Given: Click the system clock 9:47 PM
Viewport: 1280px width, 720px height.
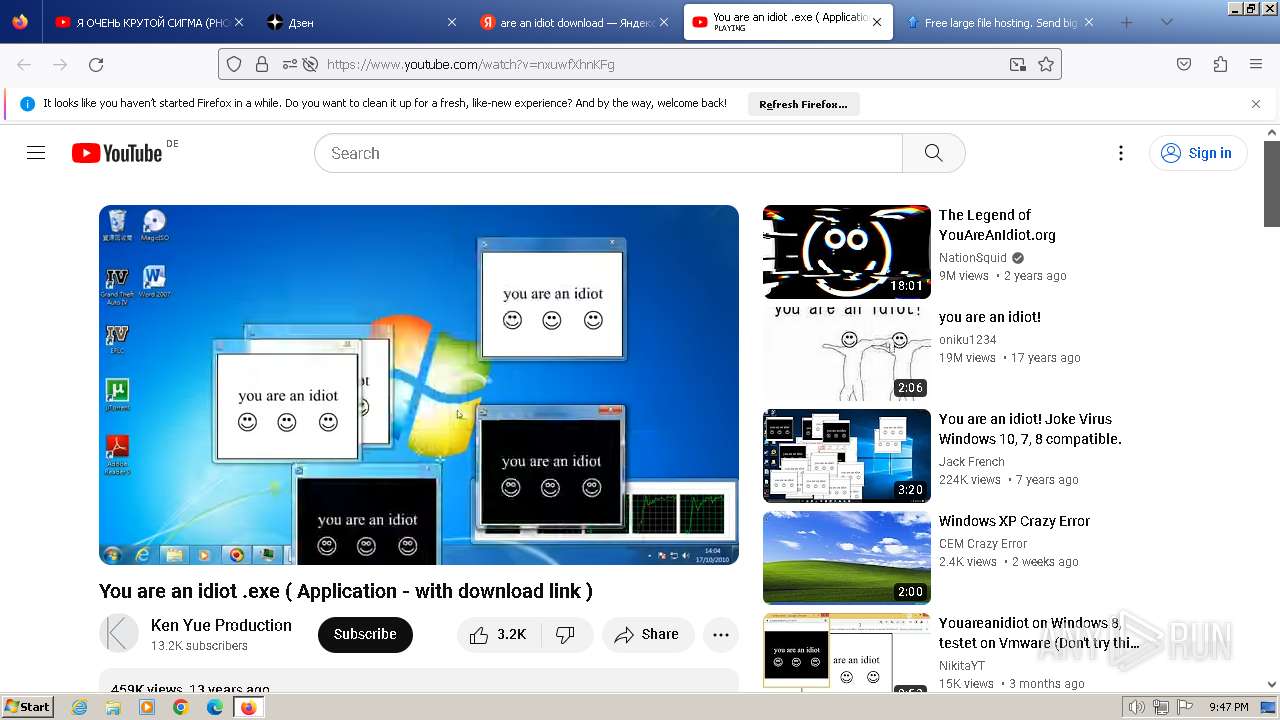Looking at the screenshot, I should (1229, 707).
